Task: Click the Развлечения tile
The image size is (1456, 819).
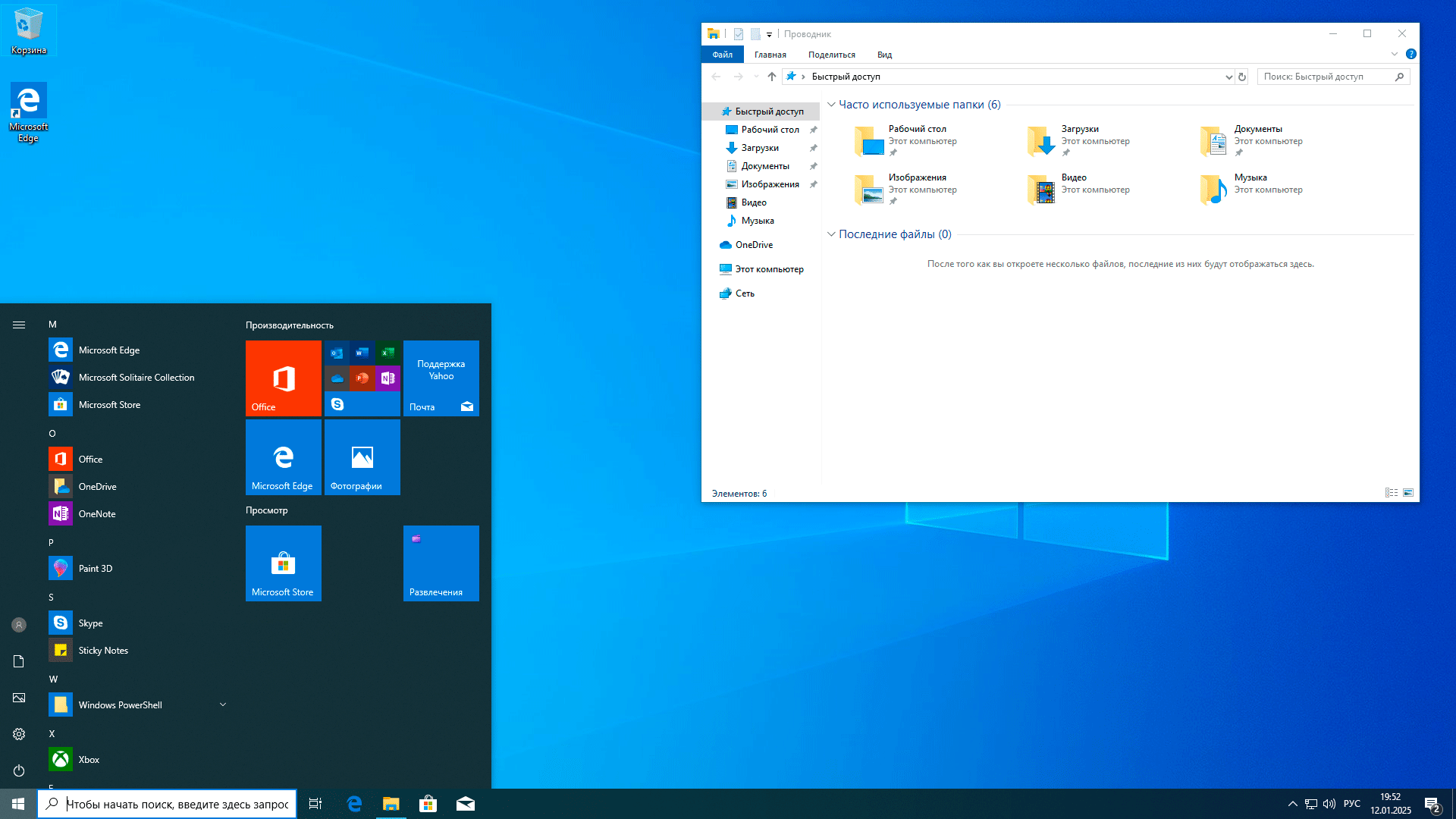Action: (x=441, y=561)
